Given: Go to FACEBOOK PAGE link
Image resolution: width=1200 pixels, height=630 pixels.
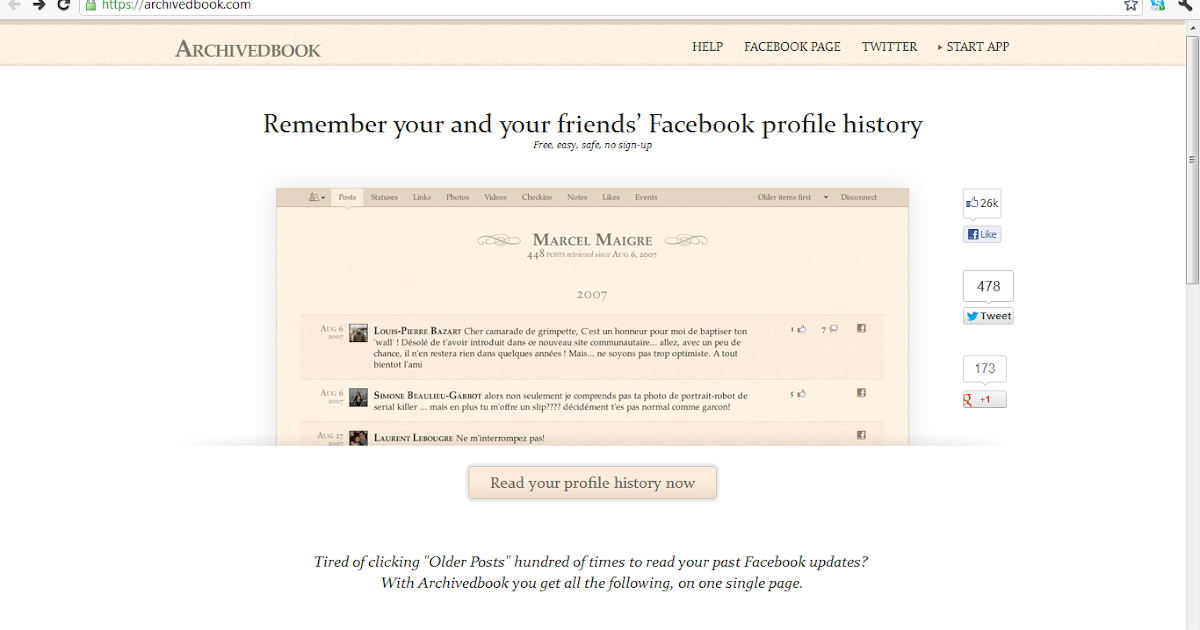Looking at the screenshot, I should (792, 47).
